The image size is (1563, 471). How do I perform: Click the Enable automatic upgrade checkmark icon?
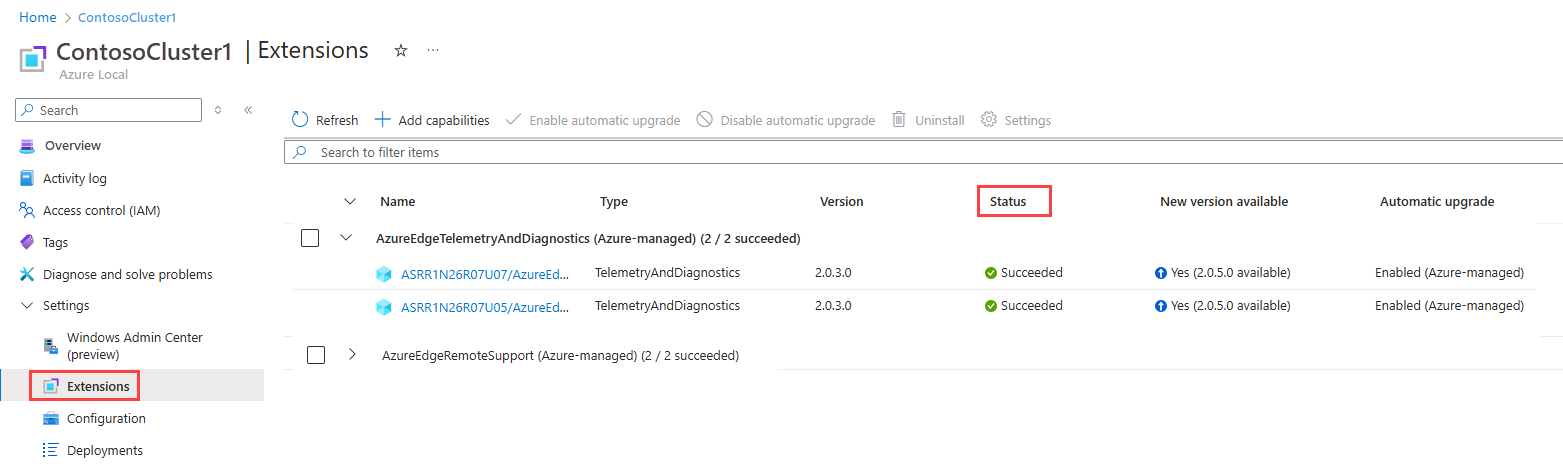(x=513, y=120)
